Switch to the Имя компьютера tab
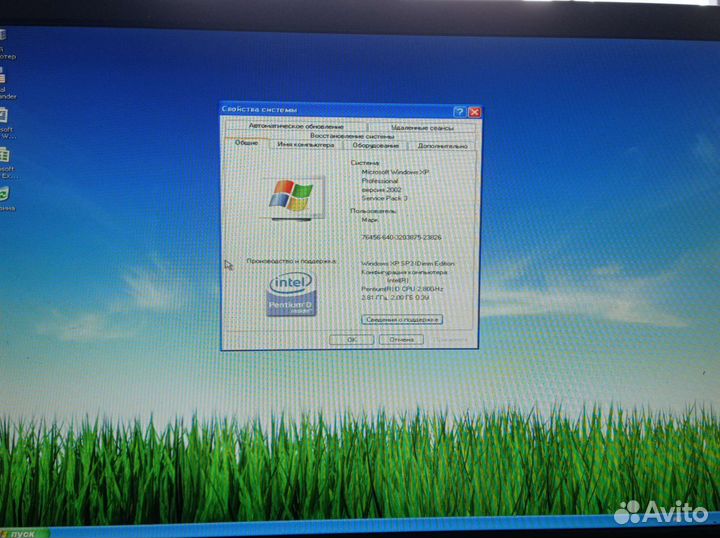This screenshot has width=720, height=538. (x=306, y=145)
